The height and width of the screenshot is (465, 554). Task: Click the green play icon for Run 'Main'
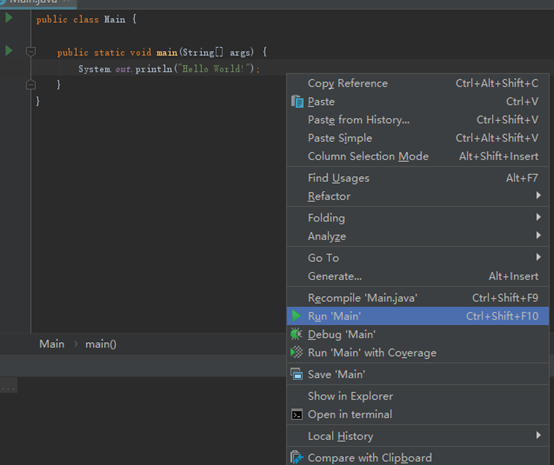pos(296,316)
